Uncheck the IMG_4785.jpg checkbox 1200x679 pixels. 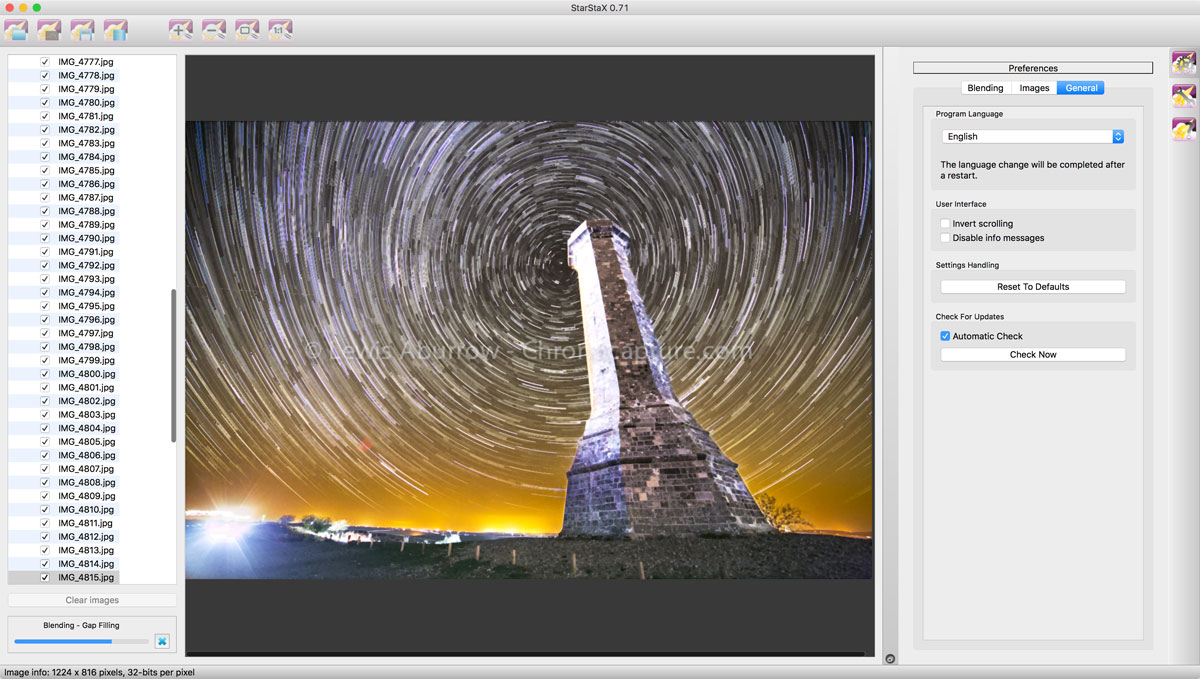45,170
